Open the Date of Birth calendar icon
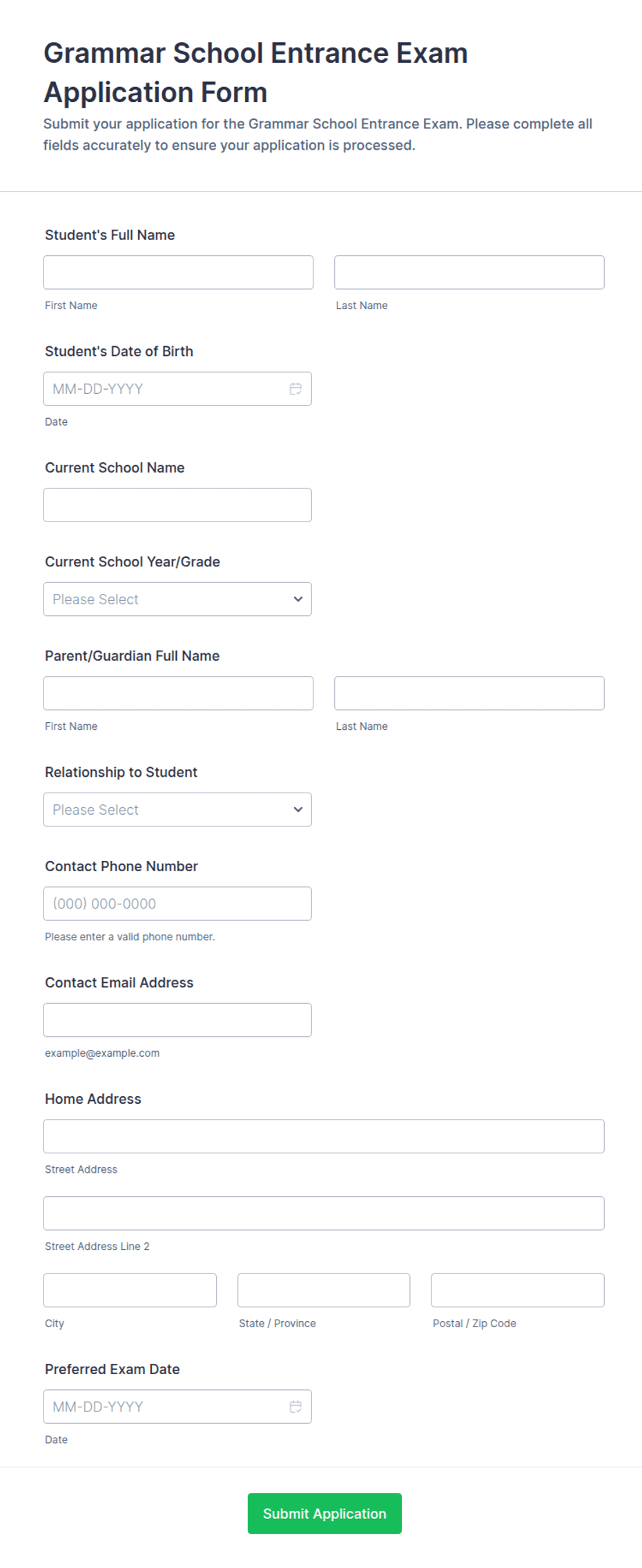 tap(295, 389)
